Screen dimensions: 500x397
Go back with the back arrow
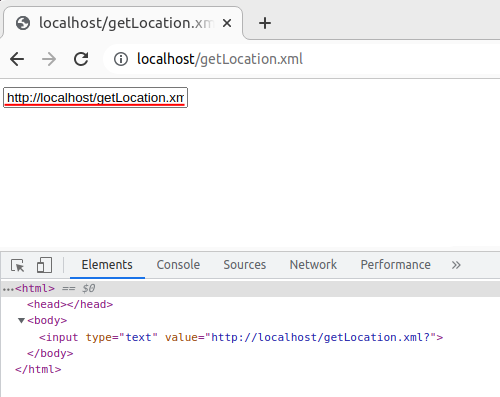(17, 59)
